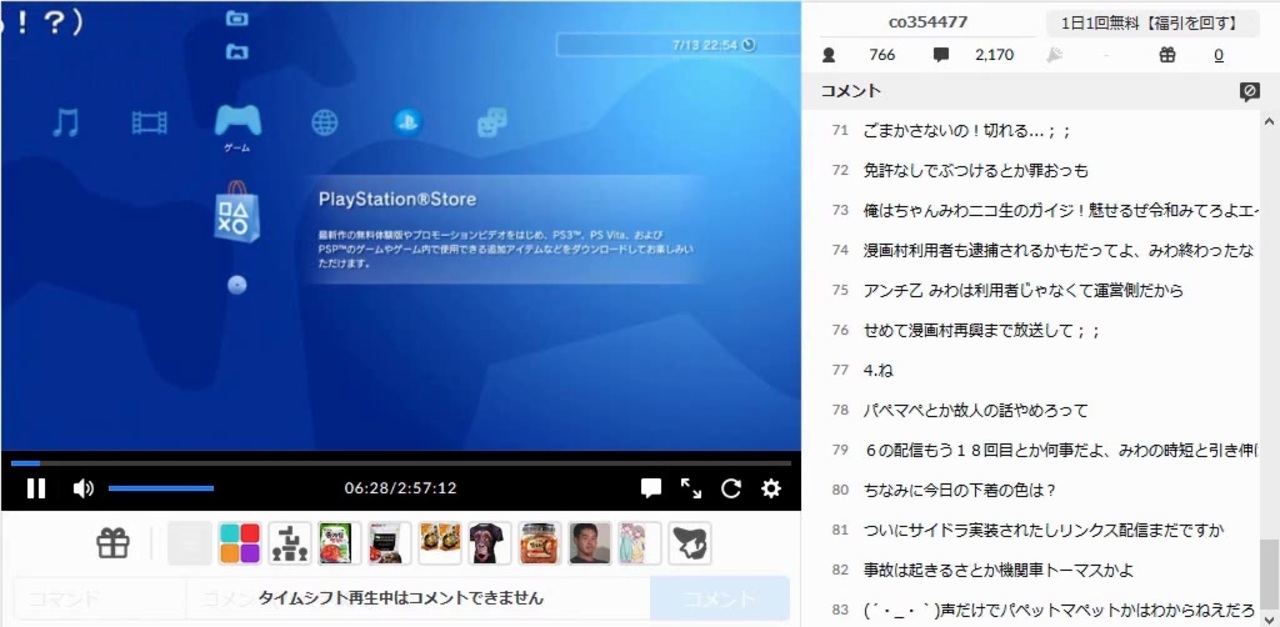Click the viewer count person icon

[829, 55]
